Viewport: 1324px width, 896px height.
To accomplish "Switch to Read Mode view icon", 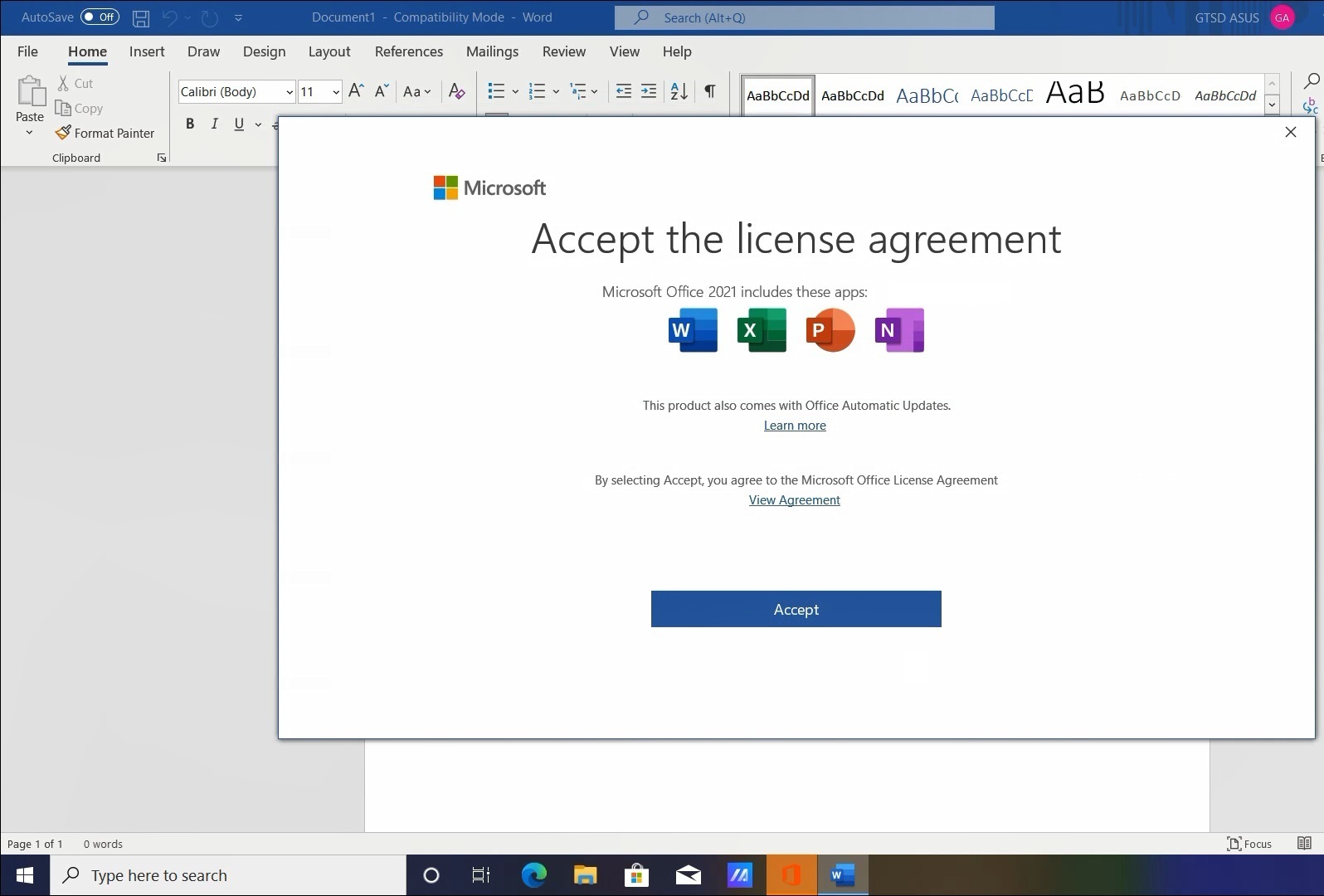I will (1304, 844).
